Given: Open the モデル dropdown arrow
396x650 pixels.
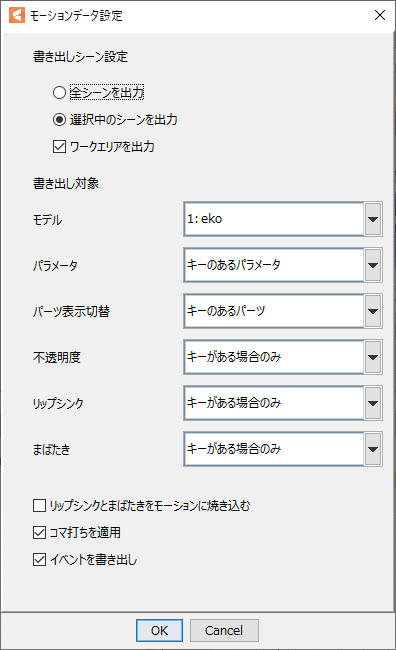Looking at the screenshot, I should click(373, 219).
